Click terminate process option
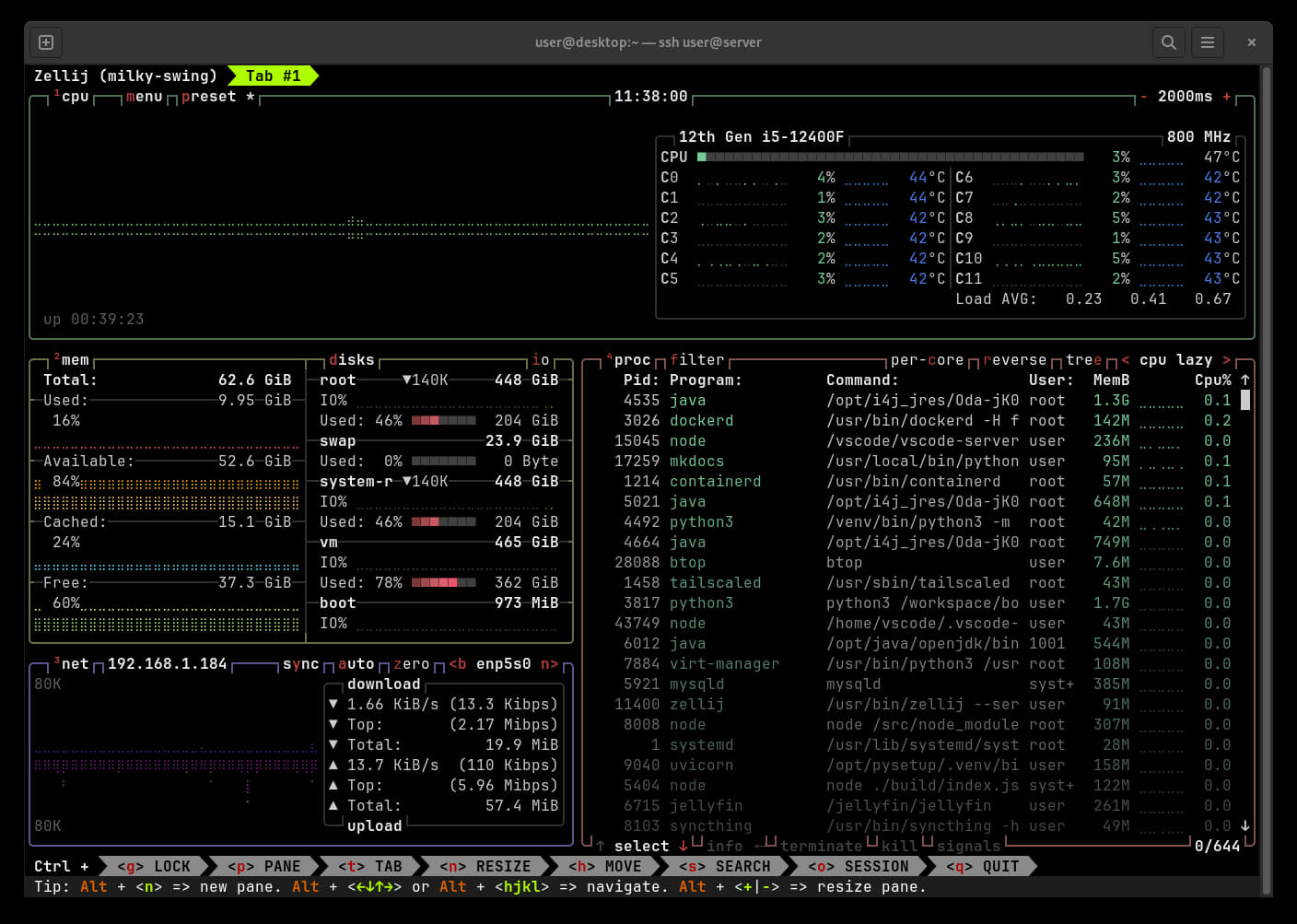This screenshot has width=1297, height=924. (821, 846)
